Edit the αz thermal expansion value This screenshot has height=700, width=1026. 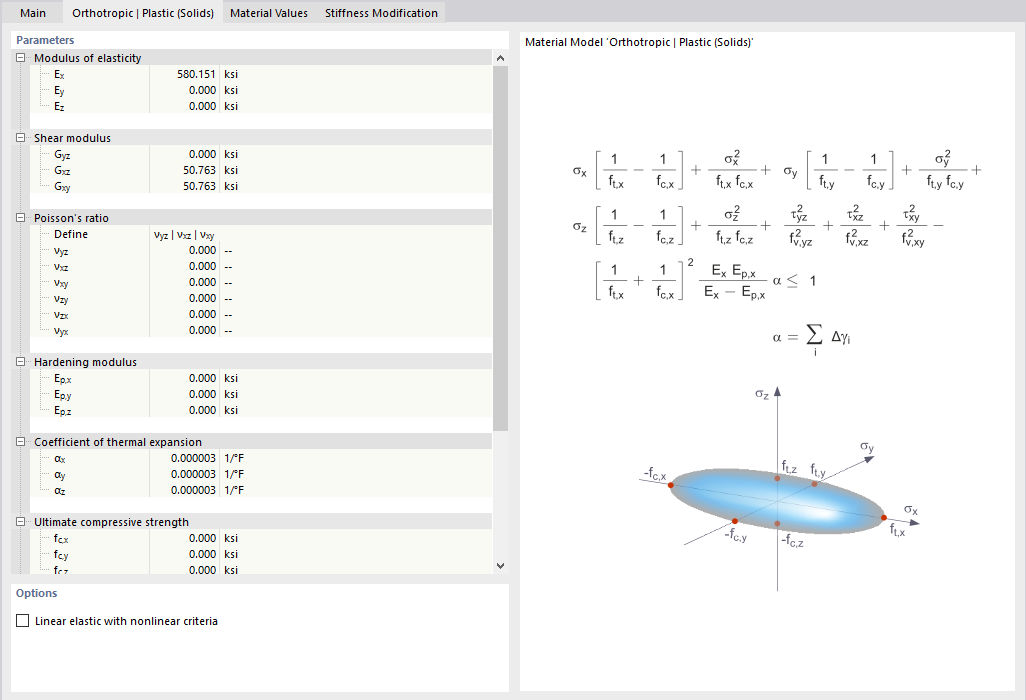click(x=185, y=490)
